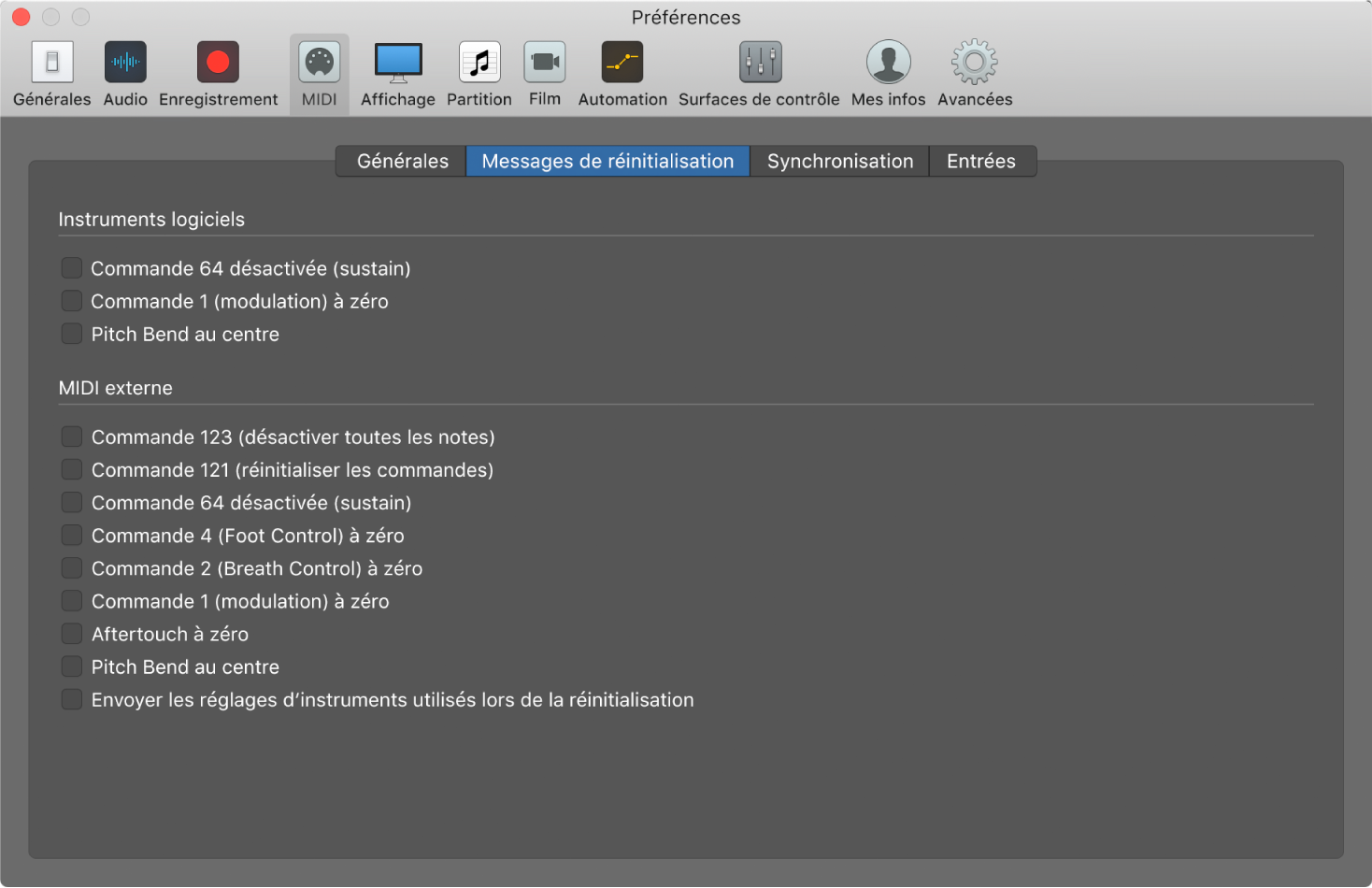The height and width of the screenshot is (888, 1372).
Task: Switch to the Entrées tab
Action: click(x=981, y=161)
